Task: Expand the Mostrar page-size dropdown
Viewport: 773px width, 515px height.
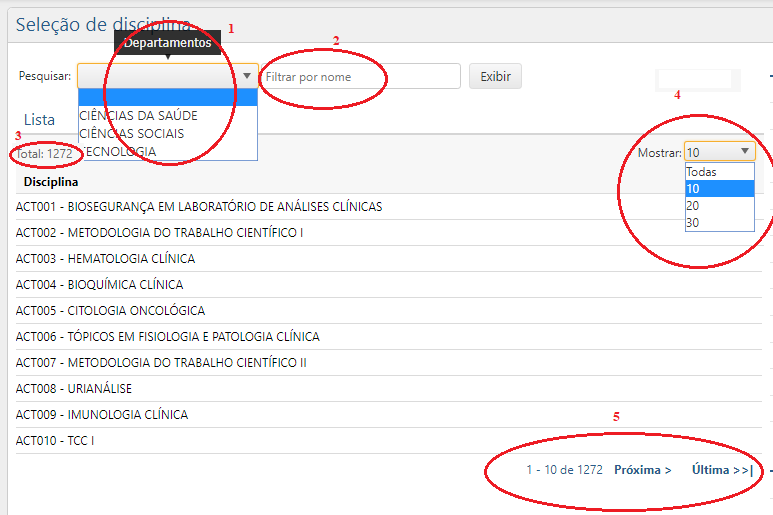Action: 745,152
